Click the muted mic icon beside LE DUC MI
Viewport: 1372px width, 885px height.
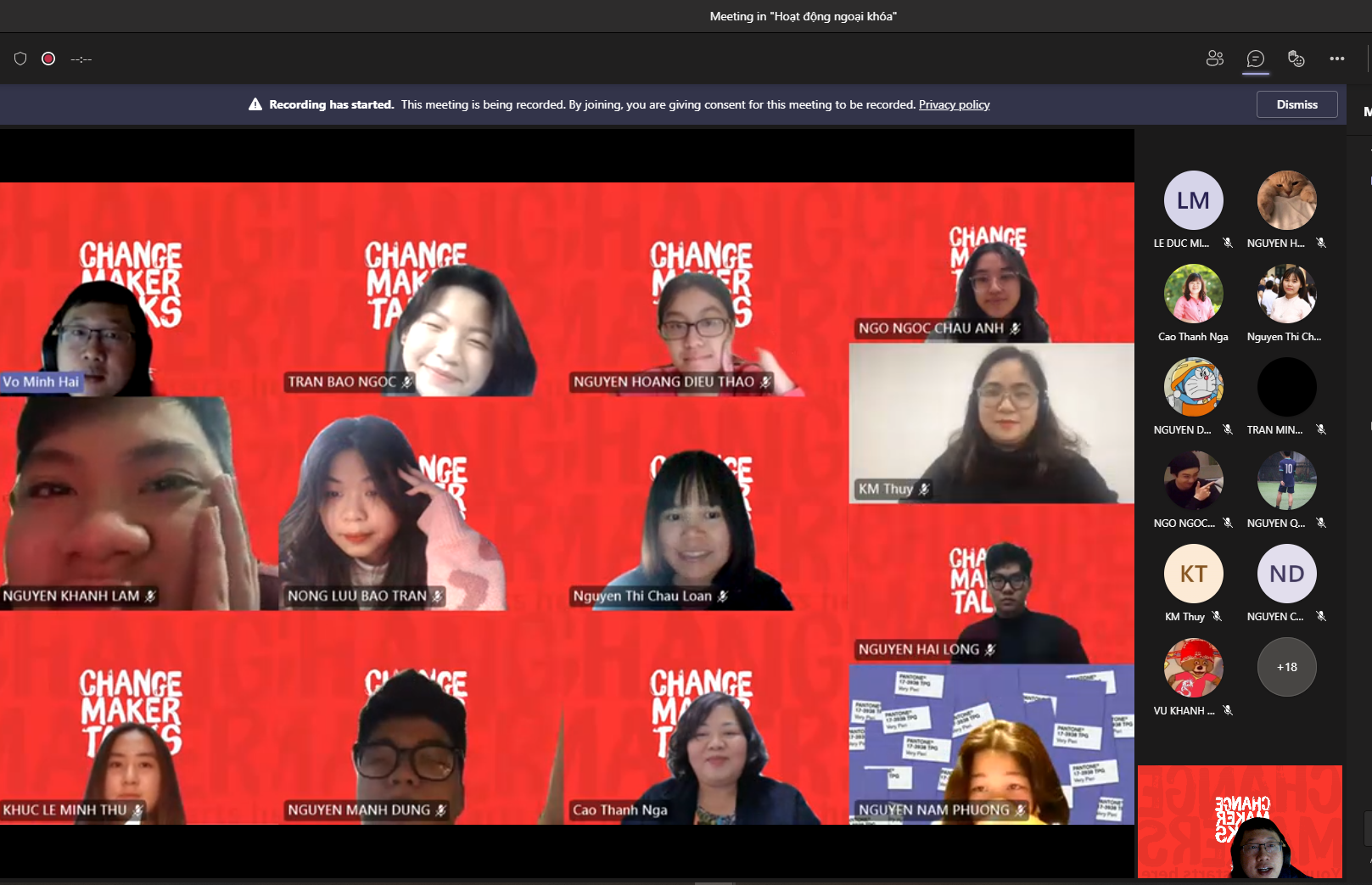point(1227,243)
